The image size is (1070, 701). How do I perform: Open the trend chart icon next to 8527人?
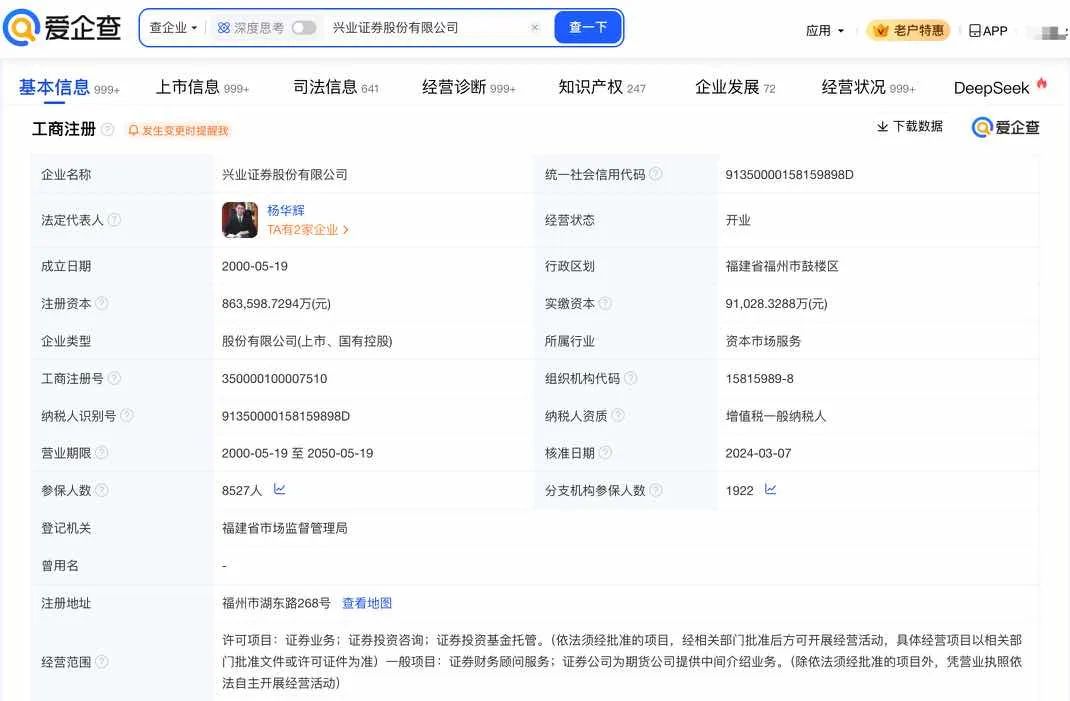click(279, 489)
